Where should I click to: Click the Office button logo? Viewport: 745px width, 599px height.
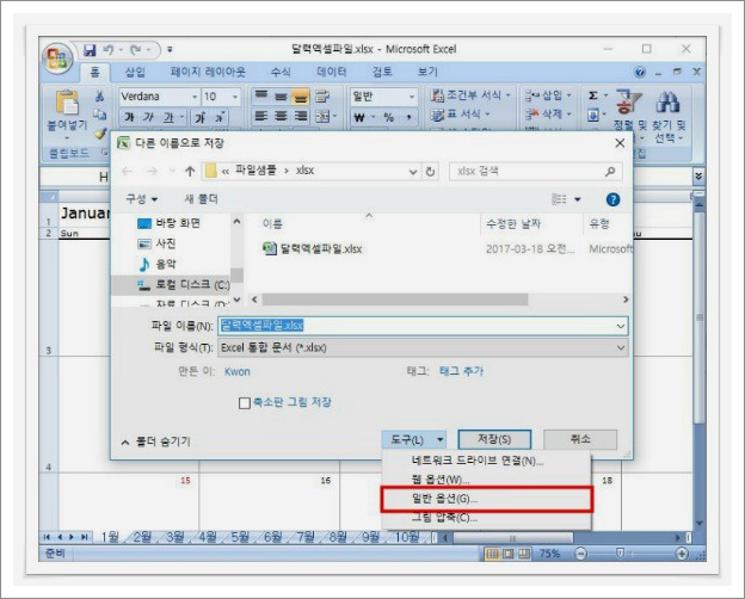click(57, 59)
